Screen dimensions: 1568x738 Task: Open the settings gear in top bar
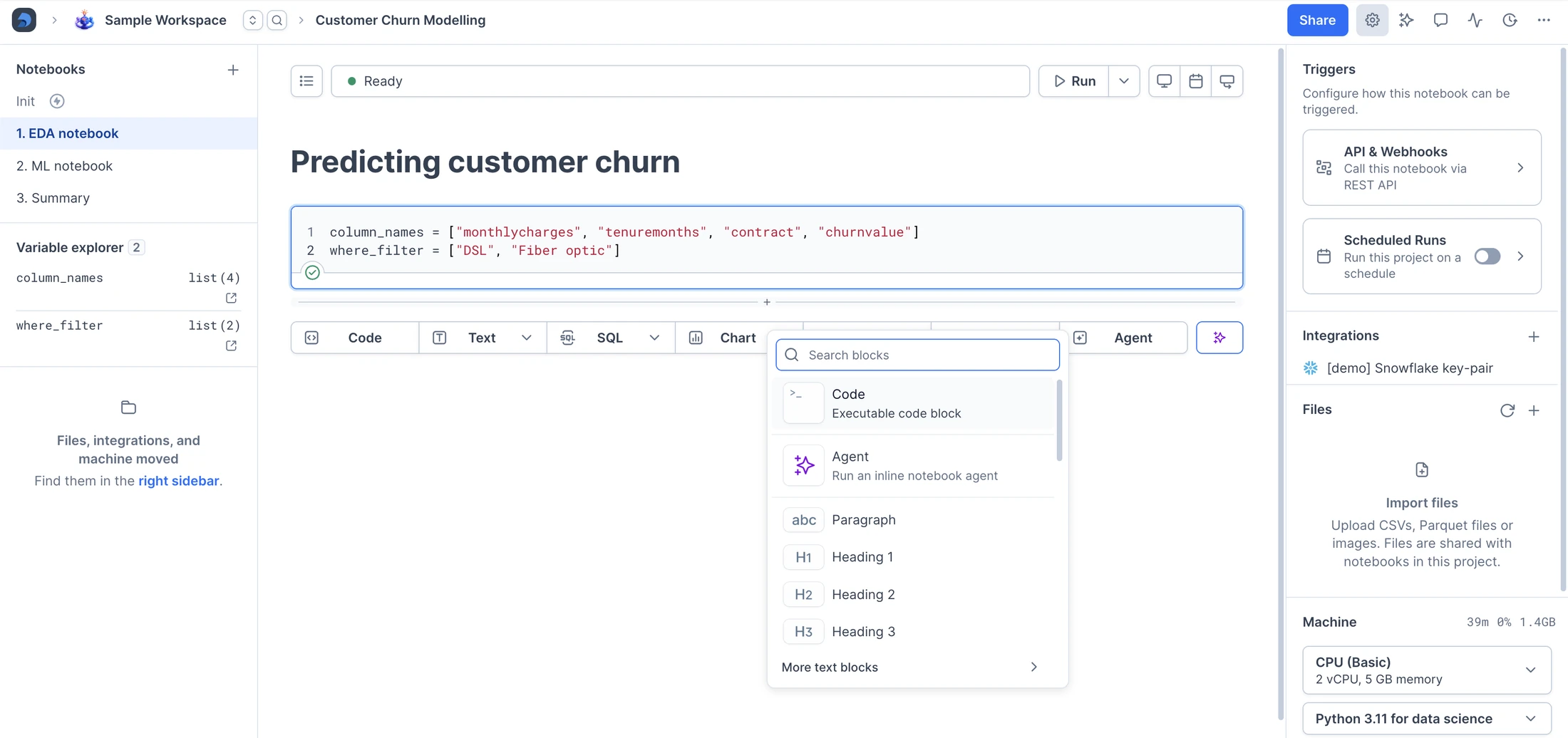[x=1372, y=20]
